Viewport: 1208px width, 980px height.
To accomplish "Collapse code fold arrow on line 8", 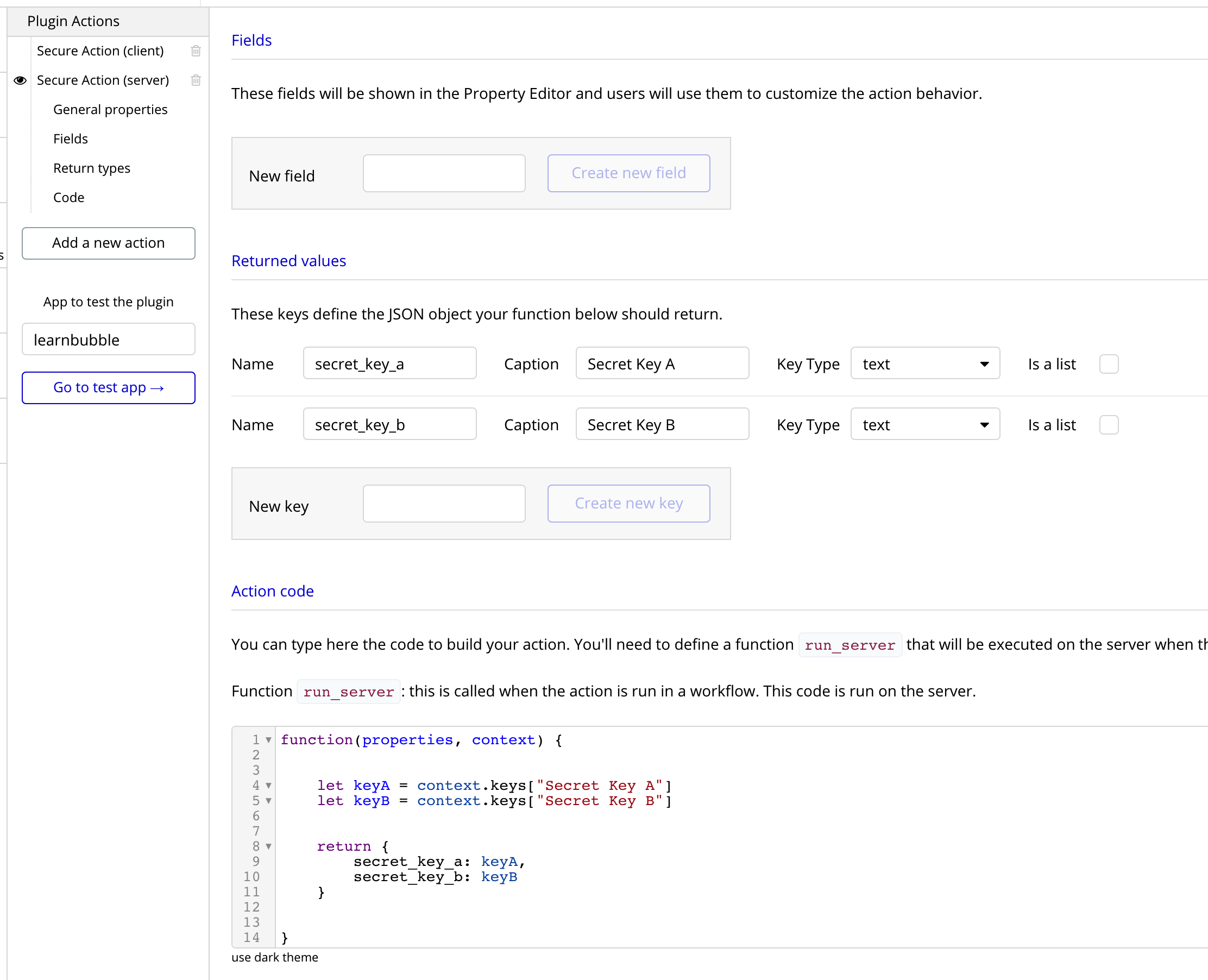I will 269,846.
